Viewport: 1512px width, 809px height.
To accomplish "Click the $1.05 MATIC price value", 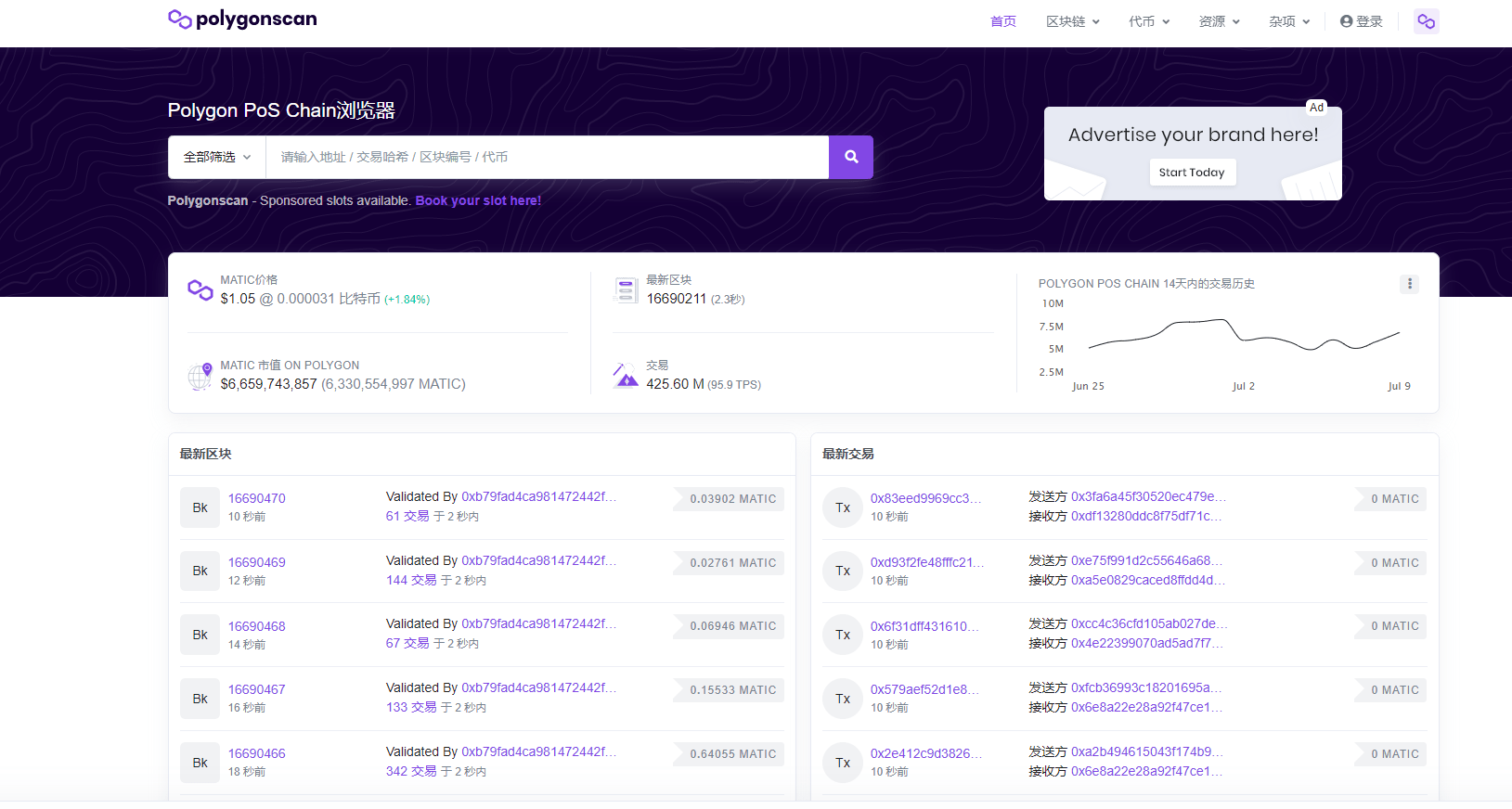I will [238, 299].
